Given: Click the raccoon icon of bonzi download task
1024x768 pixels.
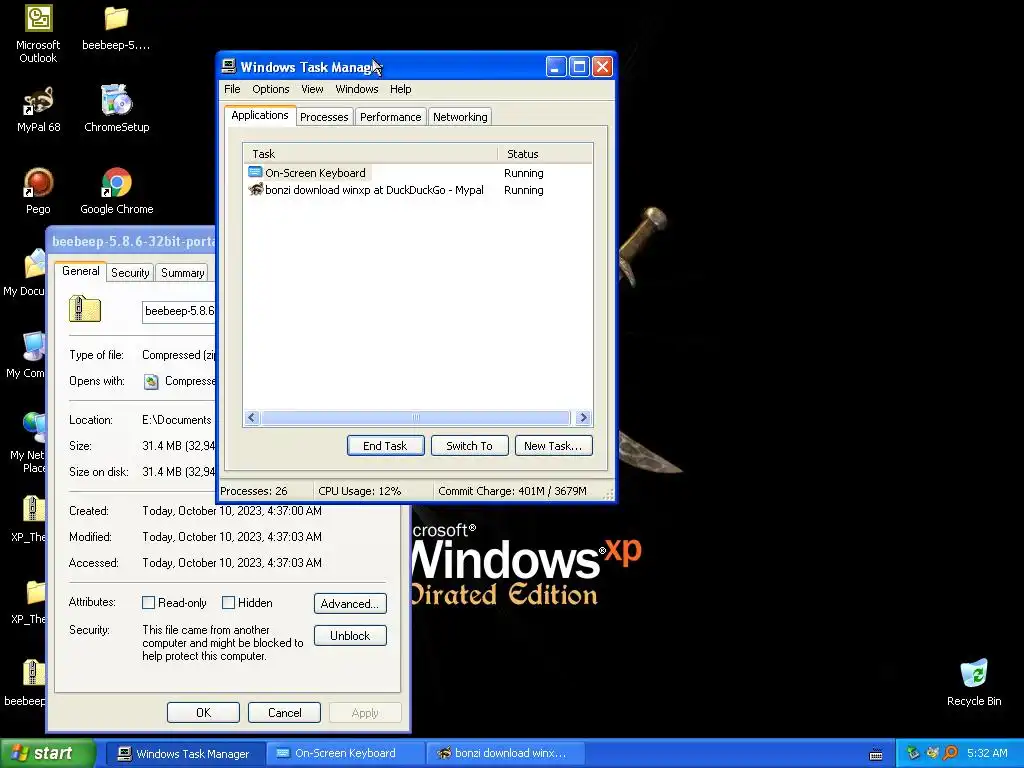Looking at the screenshot, I should [255, 189].
